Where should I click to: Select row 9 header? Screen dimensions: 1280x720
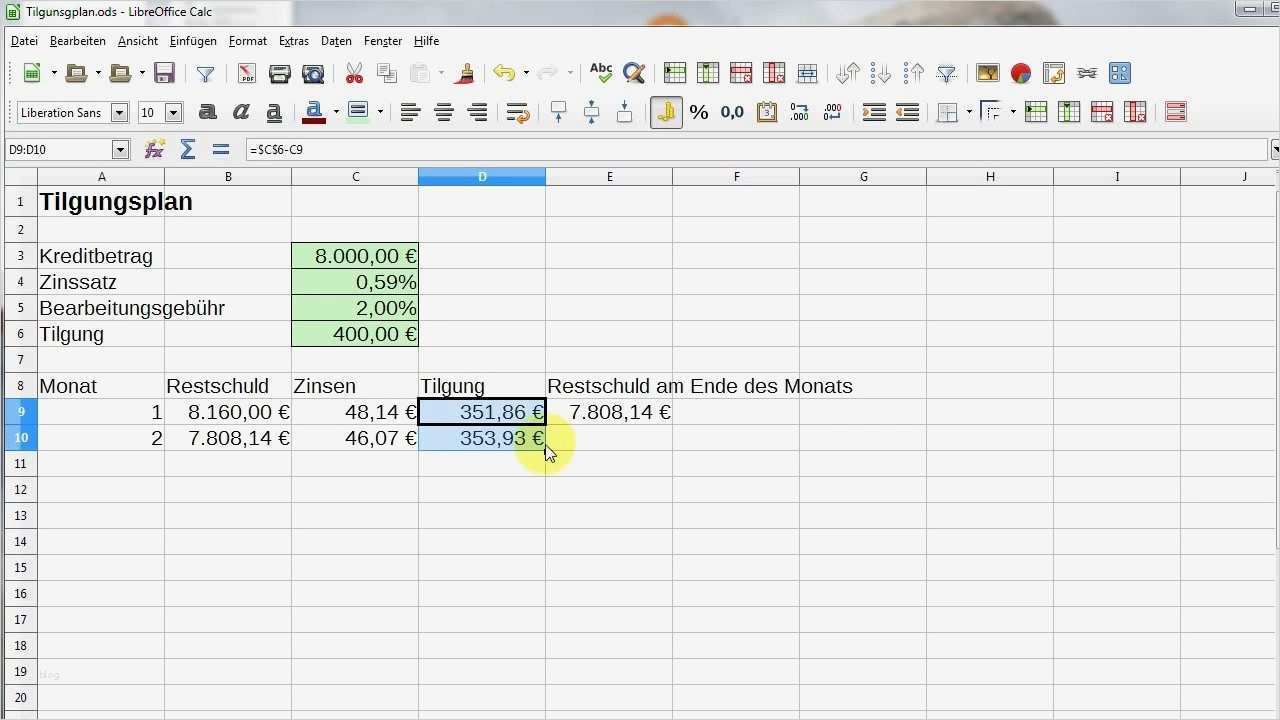pyautogui.click(x=20, y=412)
